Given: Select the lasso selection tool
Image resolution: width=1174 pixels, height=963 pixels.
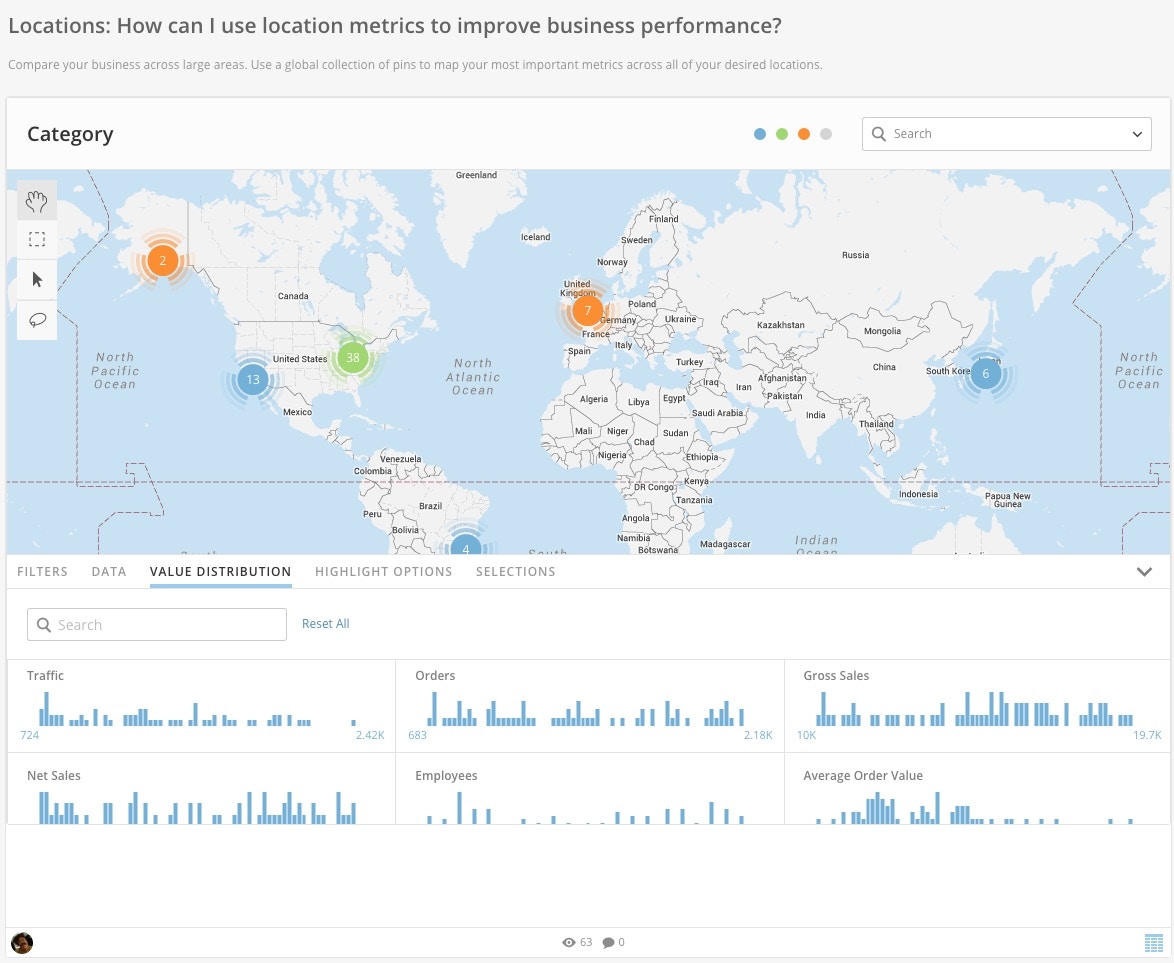Looking at the screenshot, I should (37, 321).
